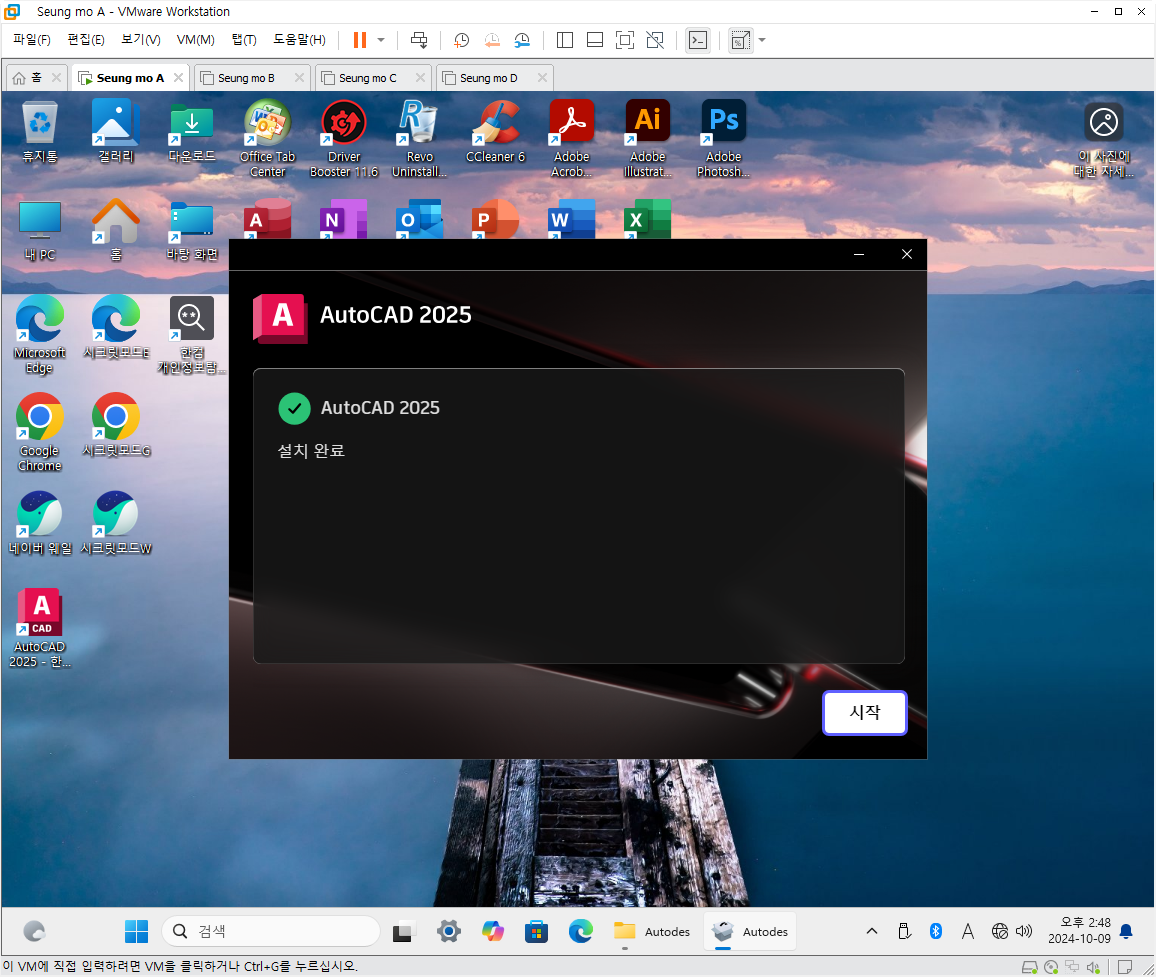Launch 네이버 웨일 browser shortcut

click(x=40, y=524)
